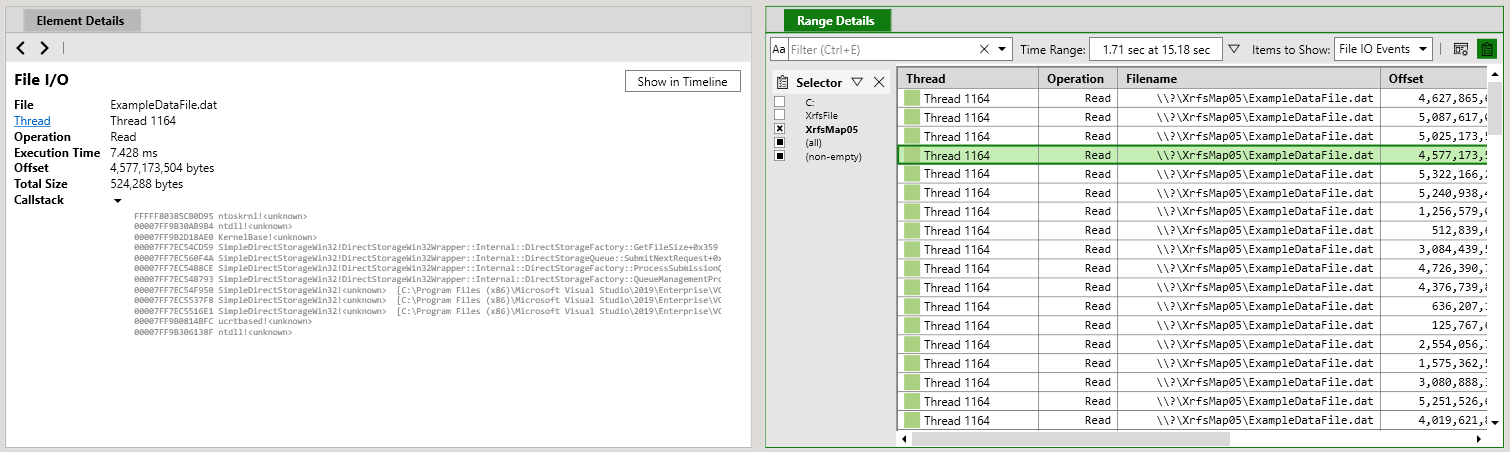Select the row with offset 3,080,888
Viewport: 1510px width, 452px height.
1192,383
